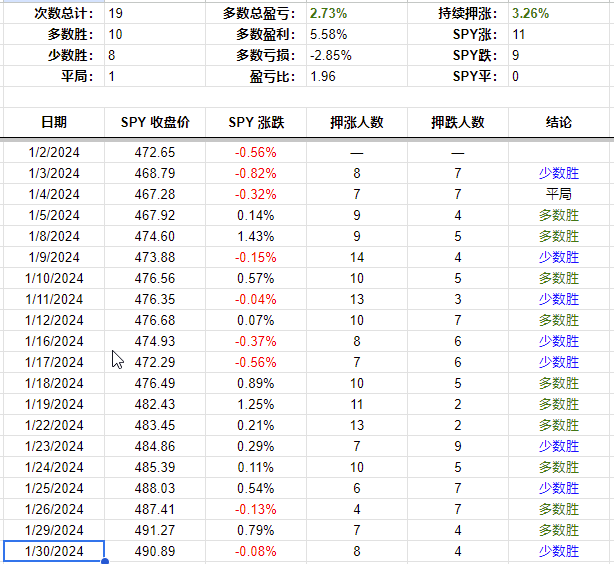Select date cell 1/24/2024

pyautogui.click(x=54, y=467)
